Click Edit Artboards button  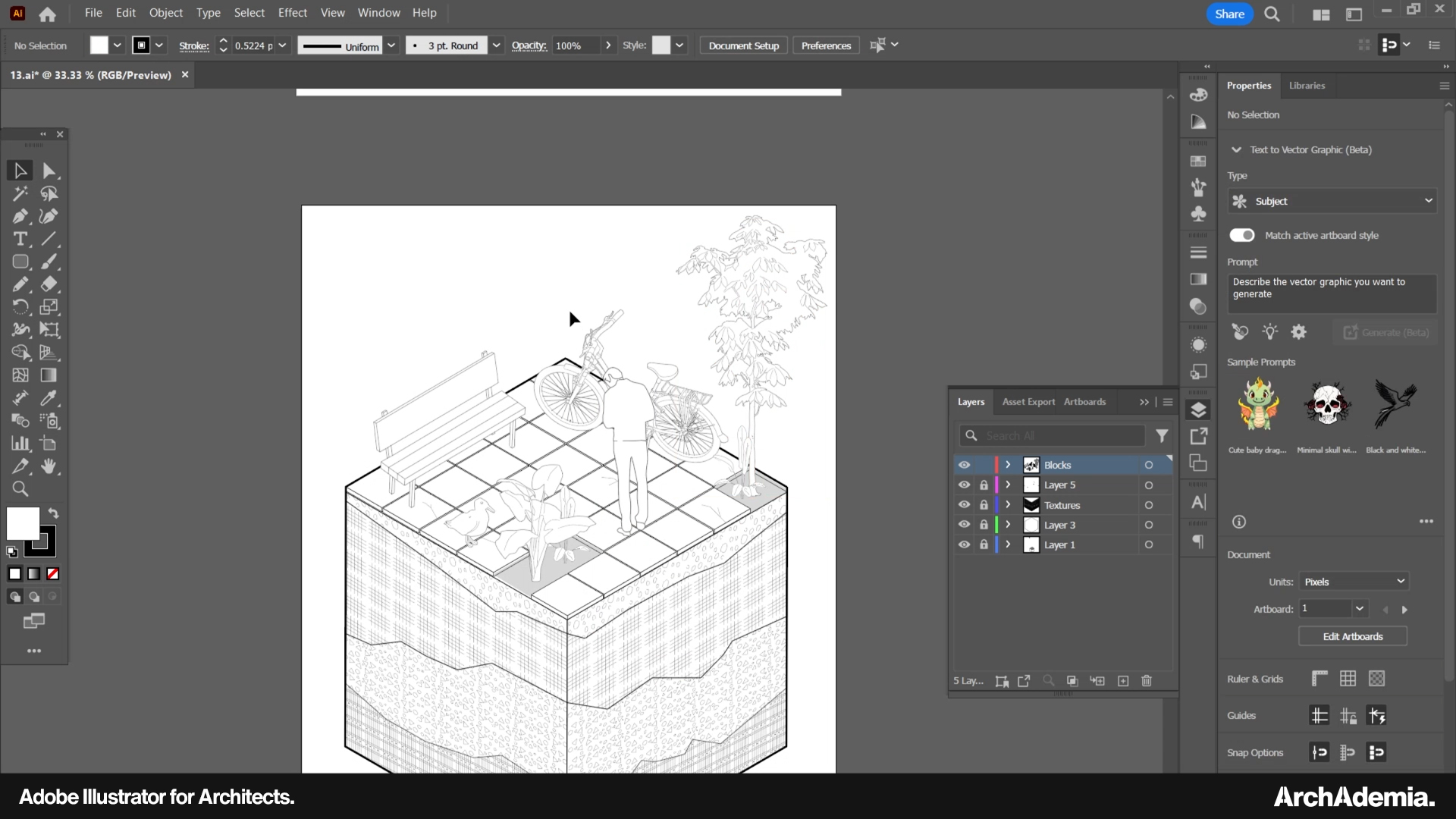(x=1352, y=636)
